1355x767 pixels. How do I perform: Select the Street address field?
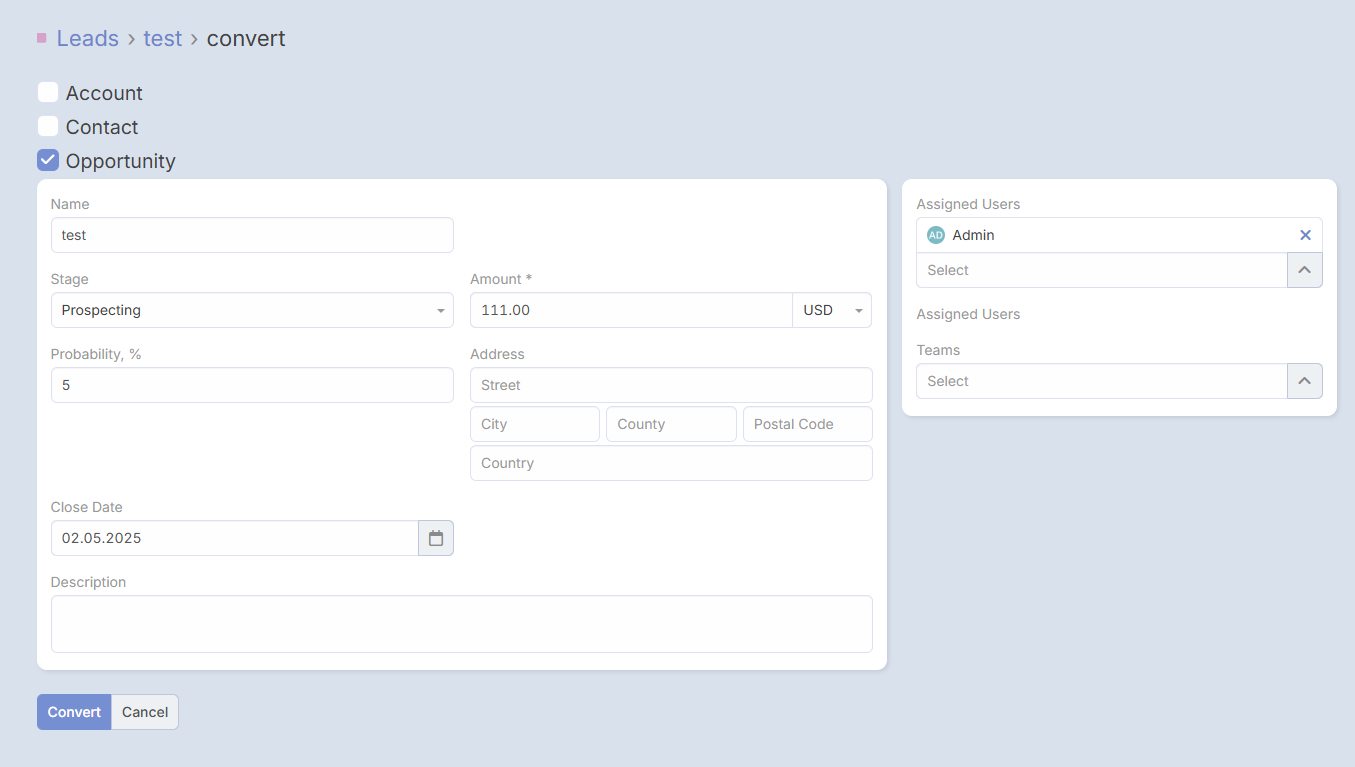pos(671,385)
